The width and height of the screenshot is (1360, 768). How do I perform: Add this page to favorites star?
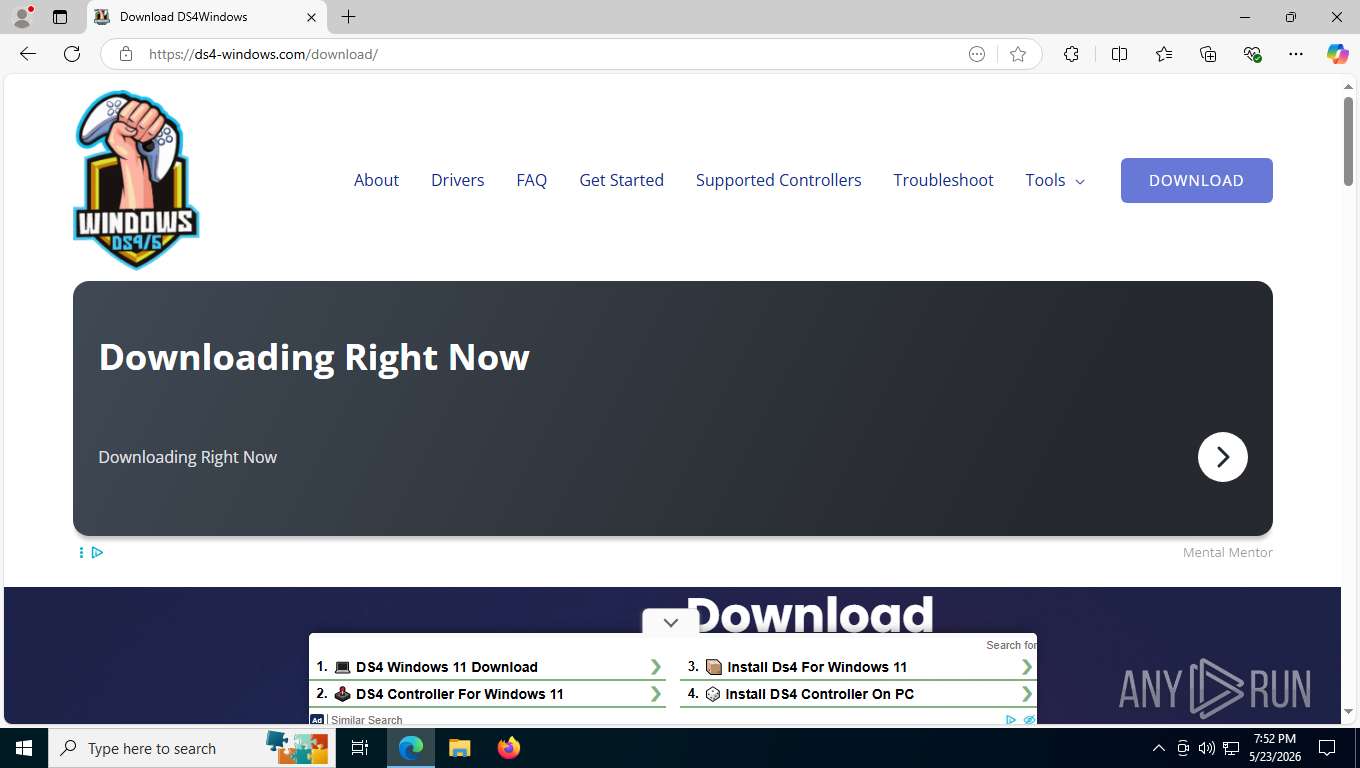[x=1018, y=54]
